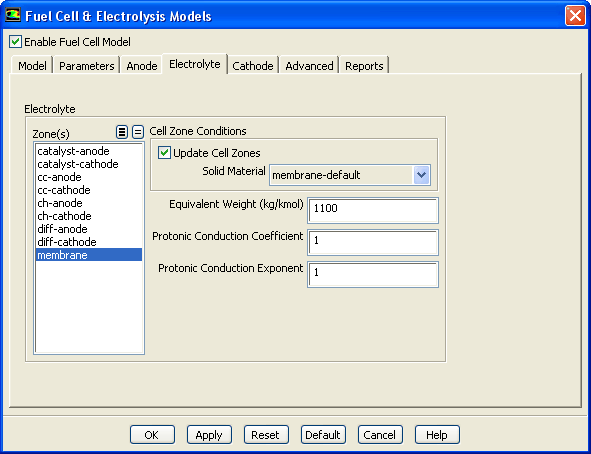Click the deselect-all zones icon
Screen dimensions: 591x454
click(x=138, y=132)
